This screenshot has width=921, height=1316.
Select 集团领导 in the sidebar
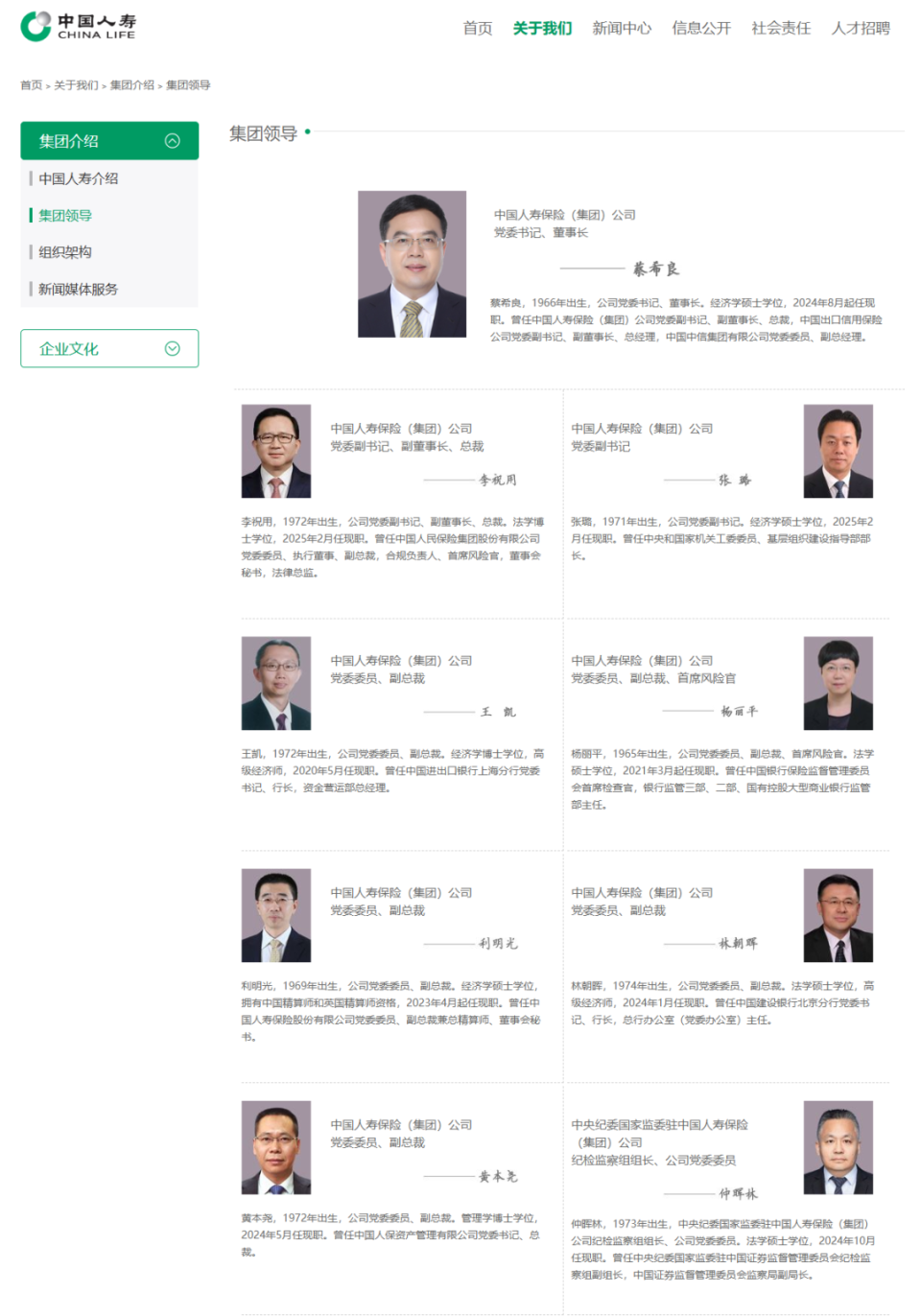(x=65, y=216)
